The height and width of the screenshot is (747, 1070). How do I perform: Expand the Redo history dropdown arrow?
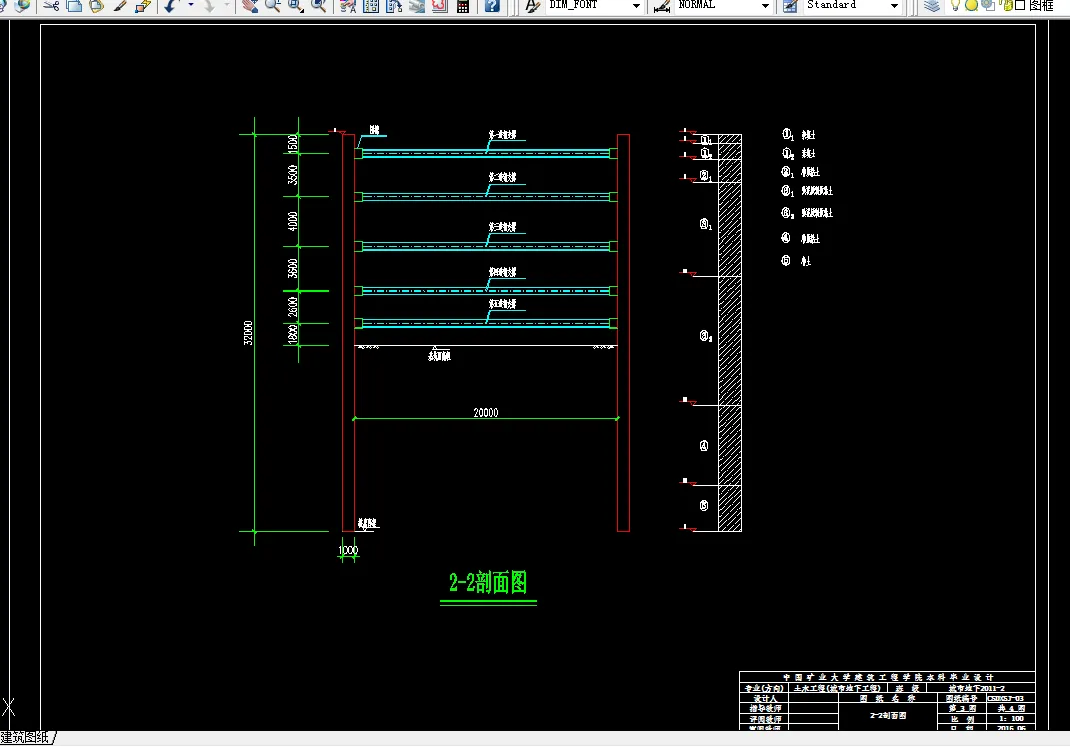[x=227, y=5]
